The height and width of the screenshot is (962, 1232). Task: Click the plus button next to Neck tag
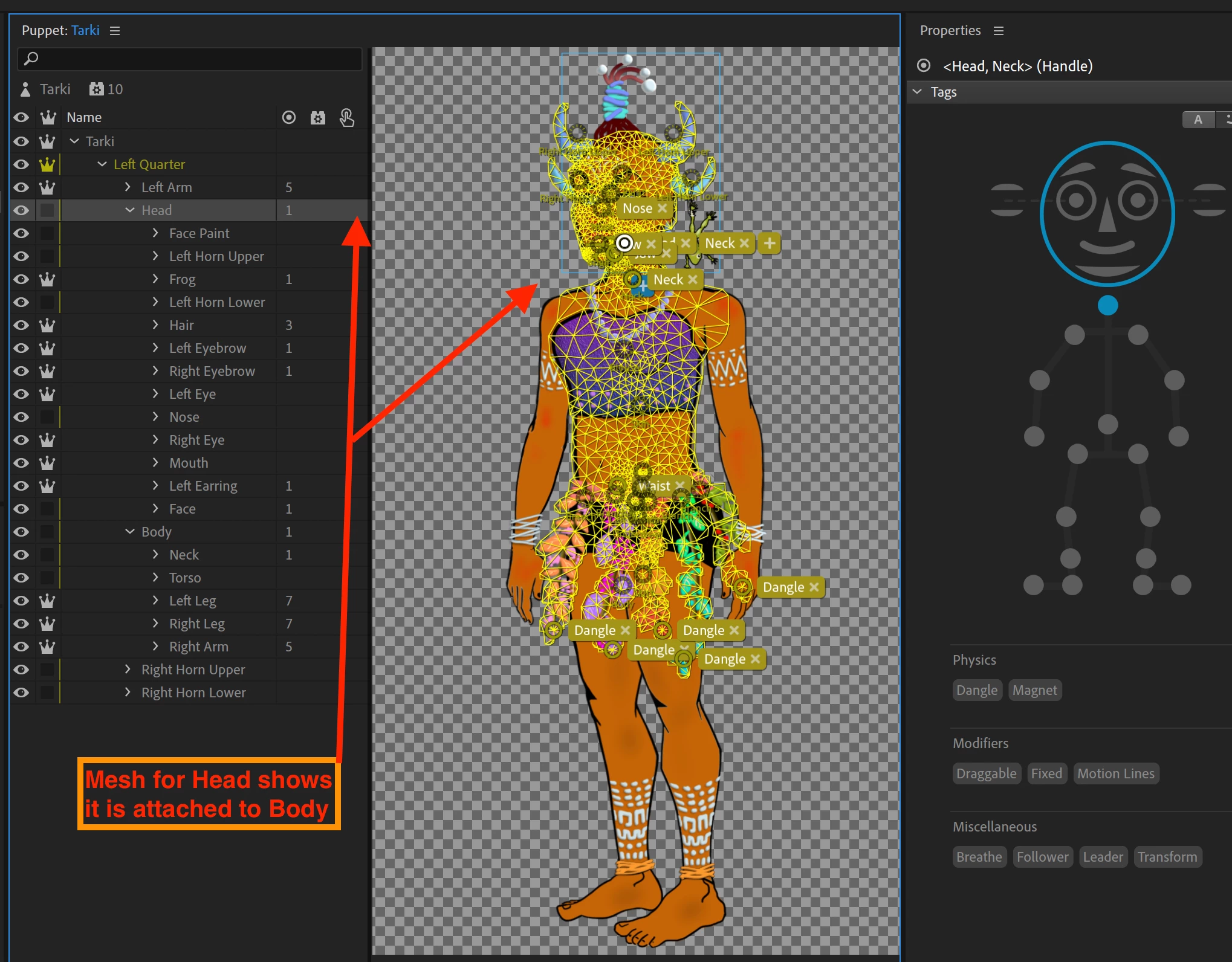tap(769, 244)
